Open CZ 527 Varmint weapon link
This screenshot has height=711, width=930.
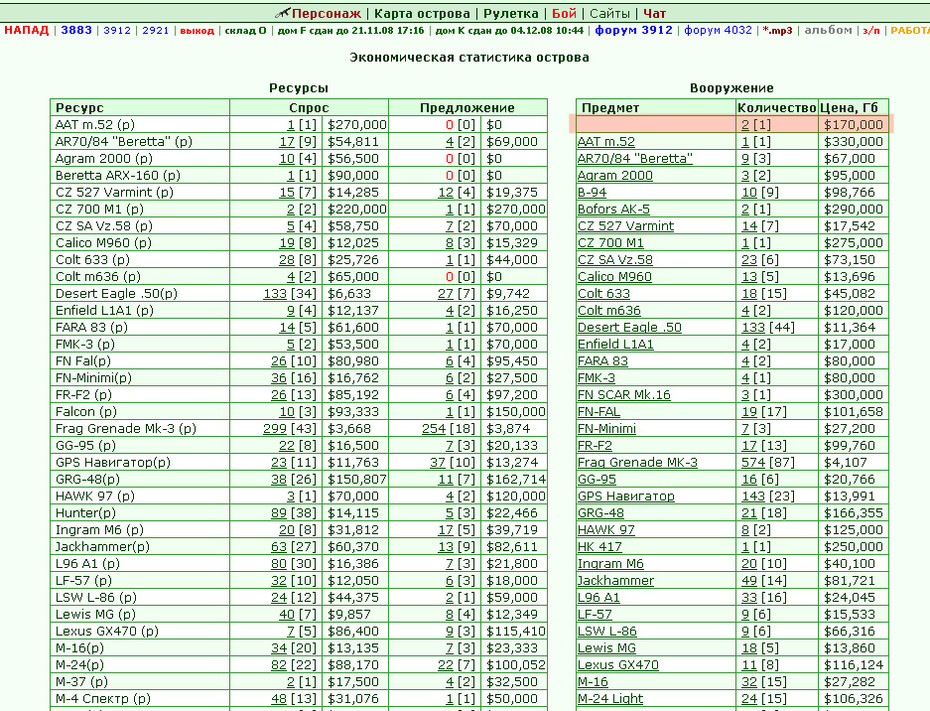click(x=626, y=227)
